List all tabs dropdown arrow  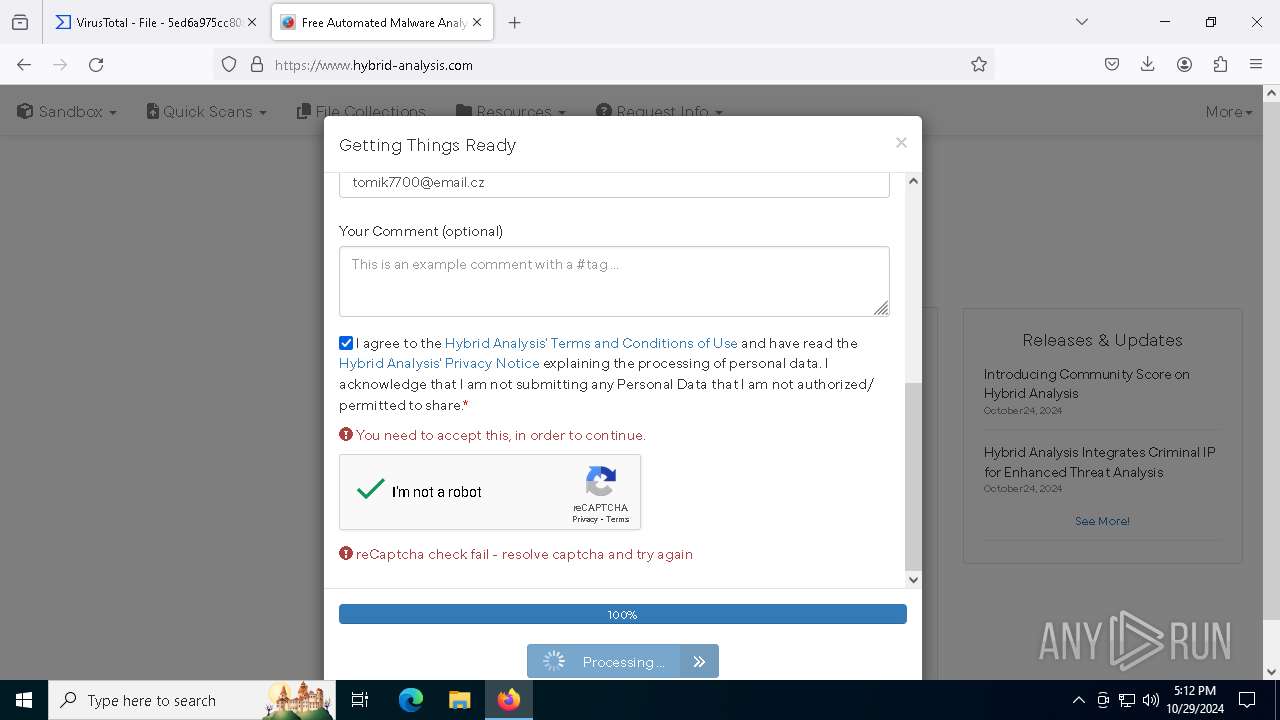[1081, 22]
